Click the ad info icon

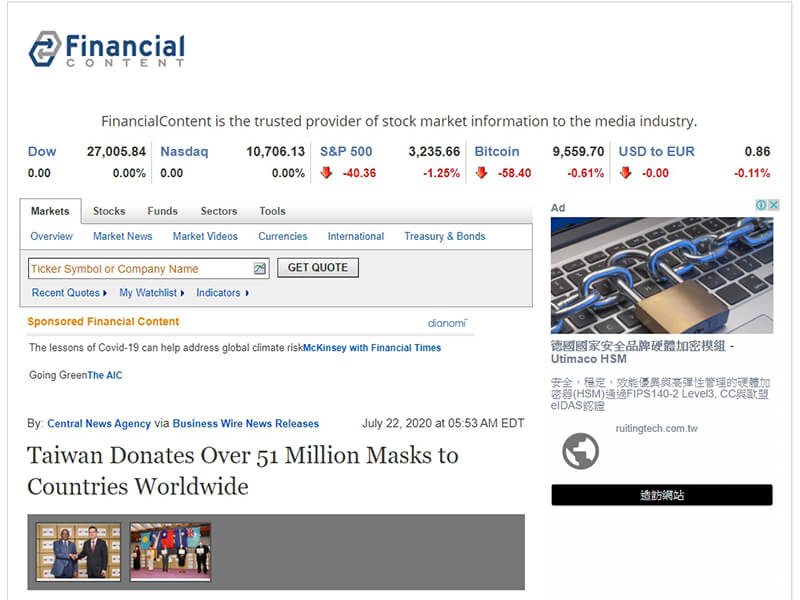(x=761, y=205)
